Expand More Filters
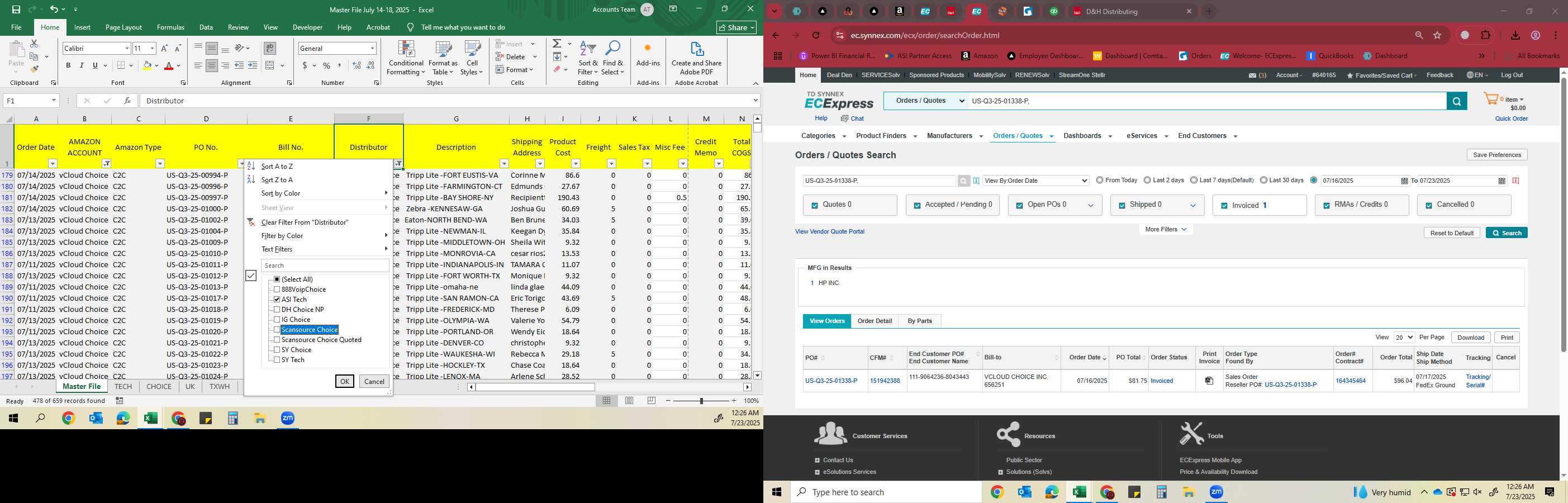The height and width of the screenshot is (503, 1568). pyautogui.click(x=1166, y=230)
